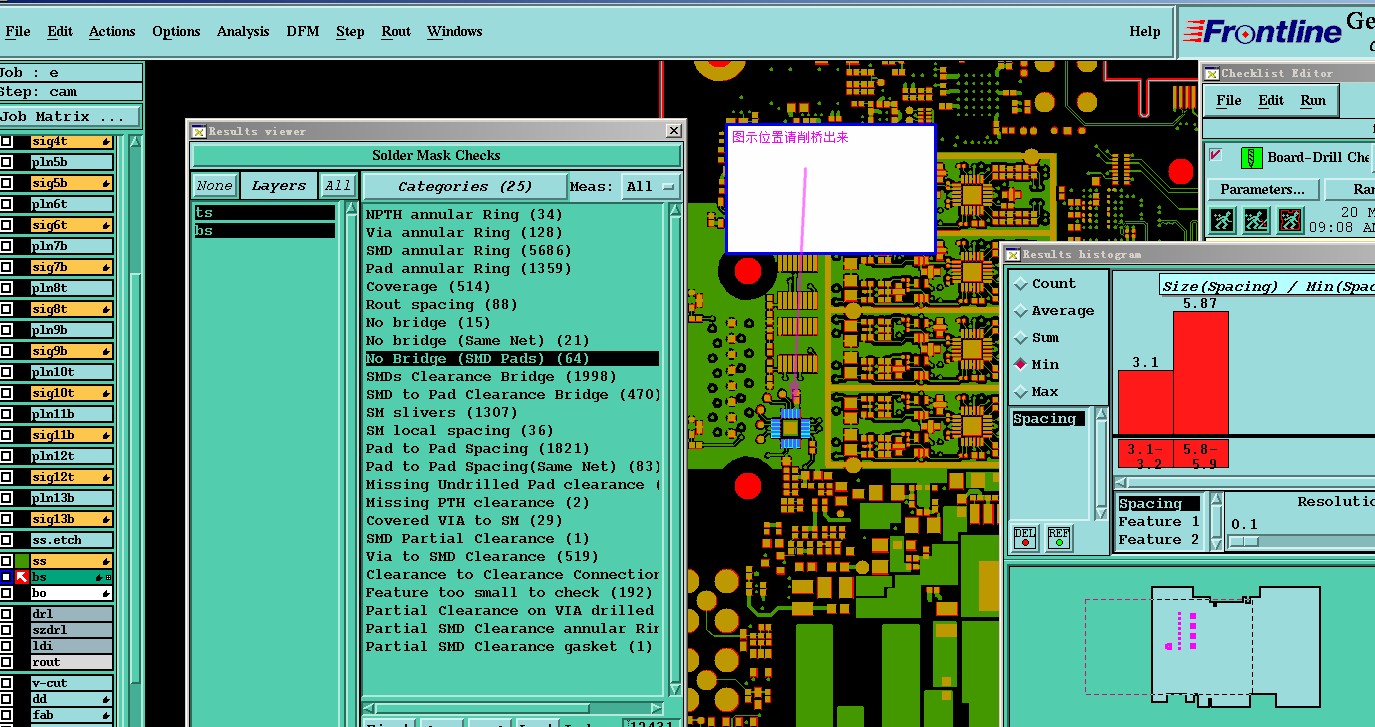Click first running-man run icon in Checklist Editor
The image size is (1375, 727).
tap(1222, 220)
